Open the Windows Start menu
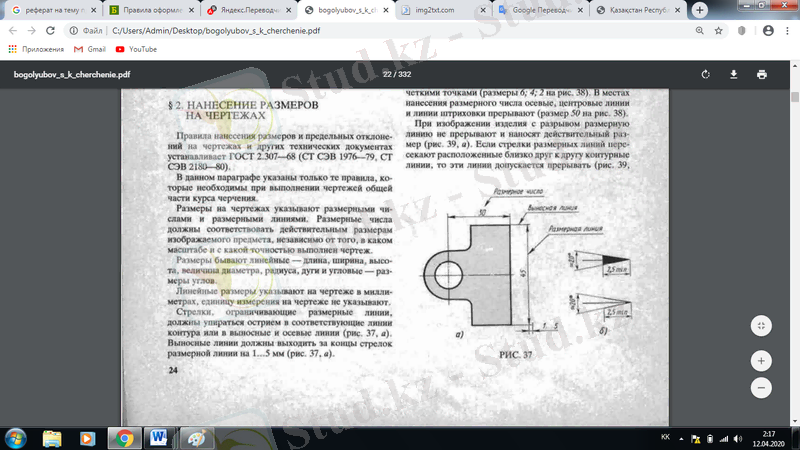The height and width of the screenshot is (450, 800). point(16,438)
